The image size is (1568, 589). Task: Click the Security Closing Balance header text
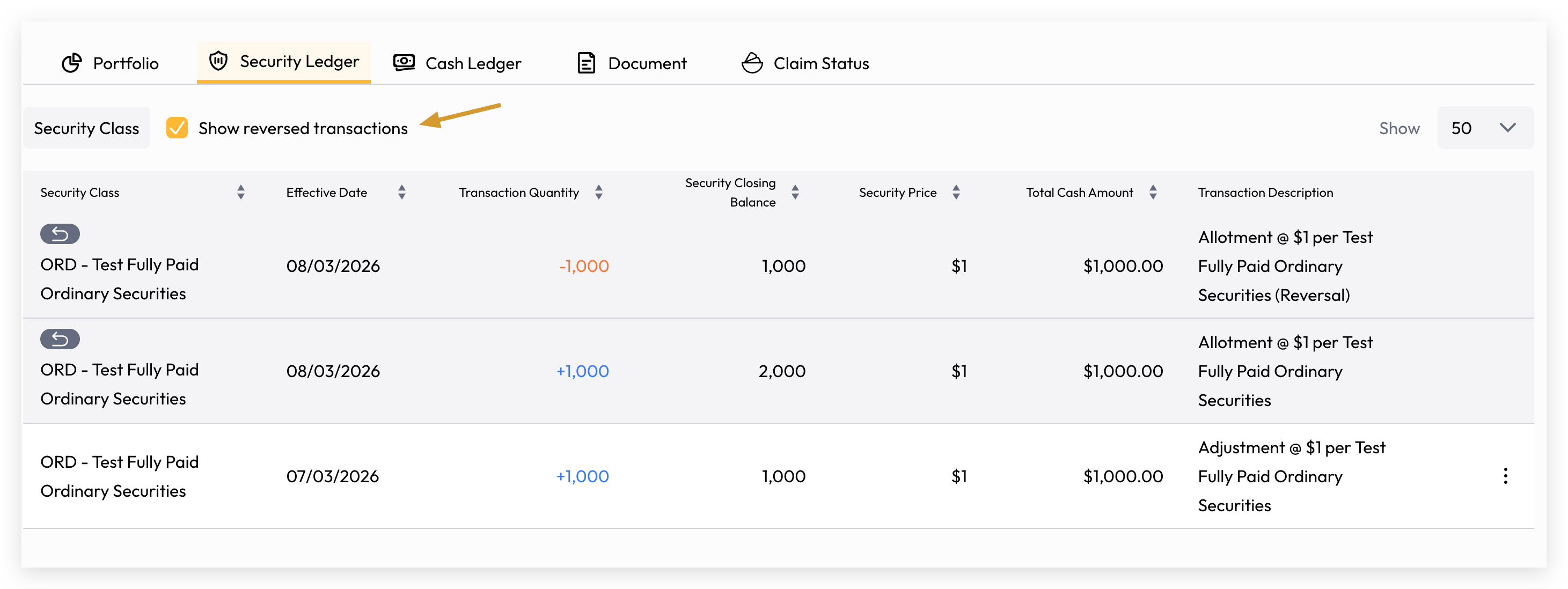[x=730, y=193]
